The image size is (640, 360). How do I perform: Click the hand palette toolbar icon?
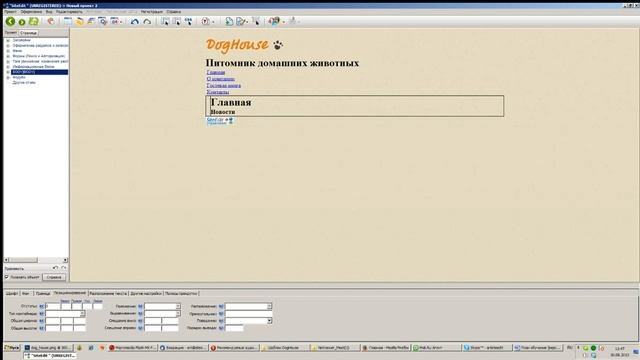pyautogui.click(x=51, y=21)
